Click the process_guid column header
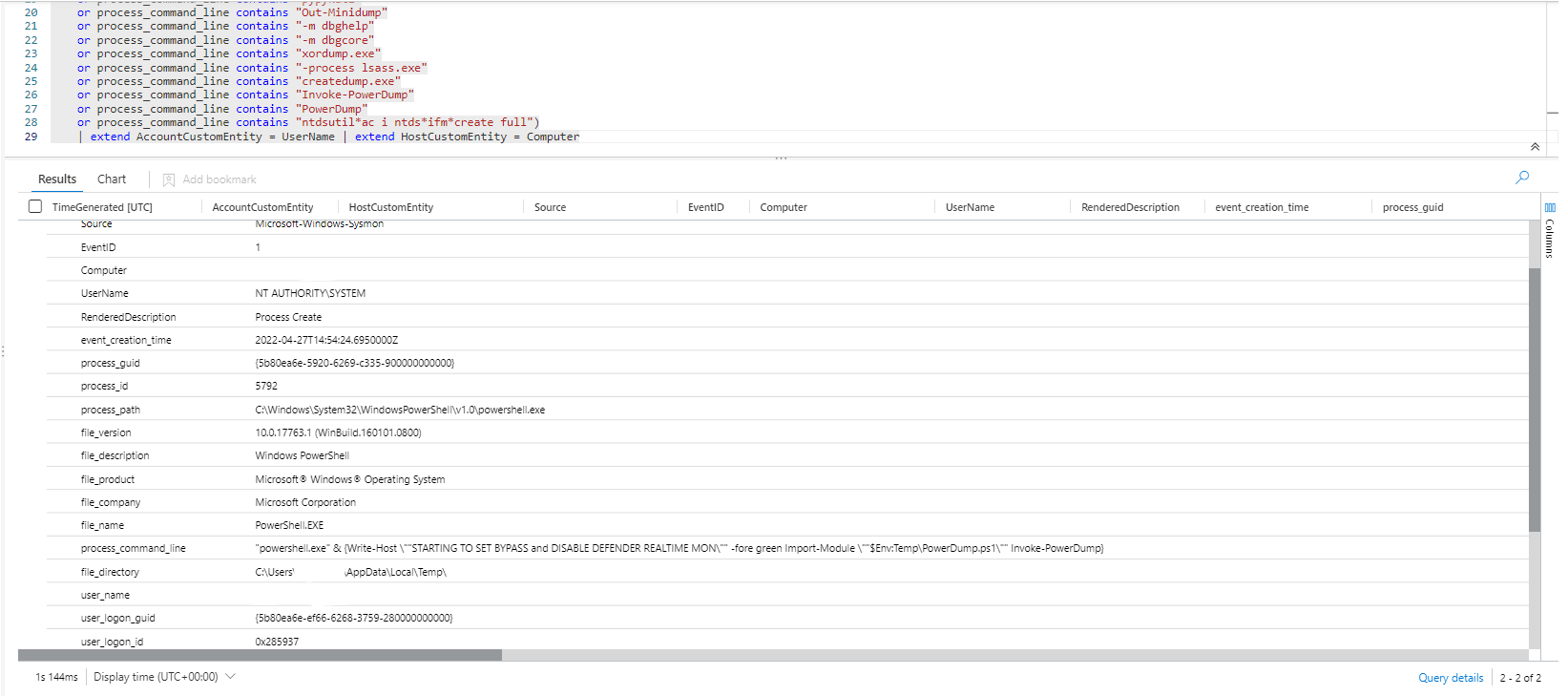The image size is (1568, 696). tap(1412, 207)
